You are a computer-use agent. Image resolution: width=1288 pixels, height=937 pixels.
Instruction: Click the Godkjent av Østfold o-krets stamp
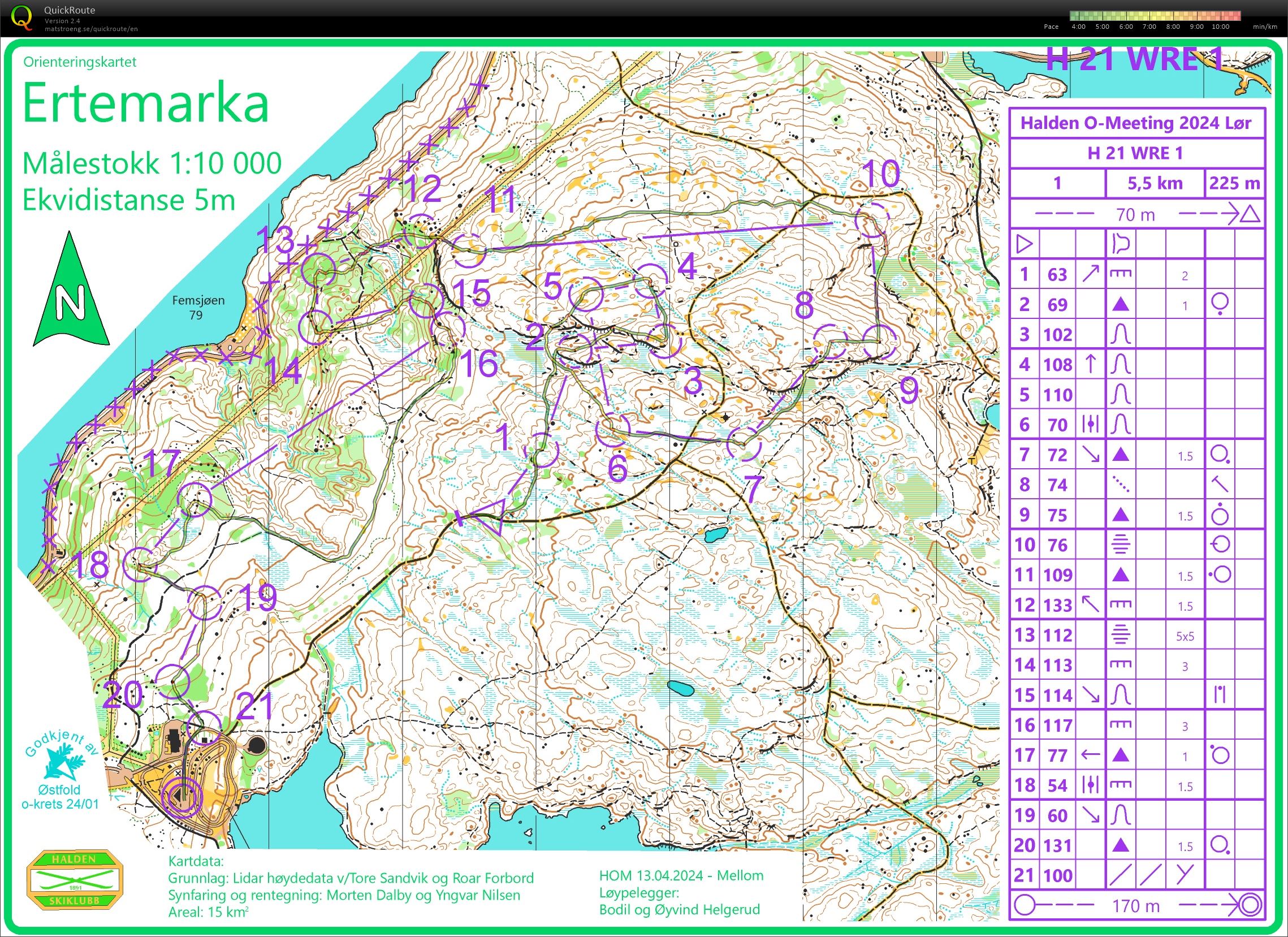coord(60,772)
